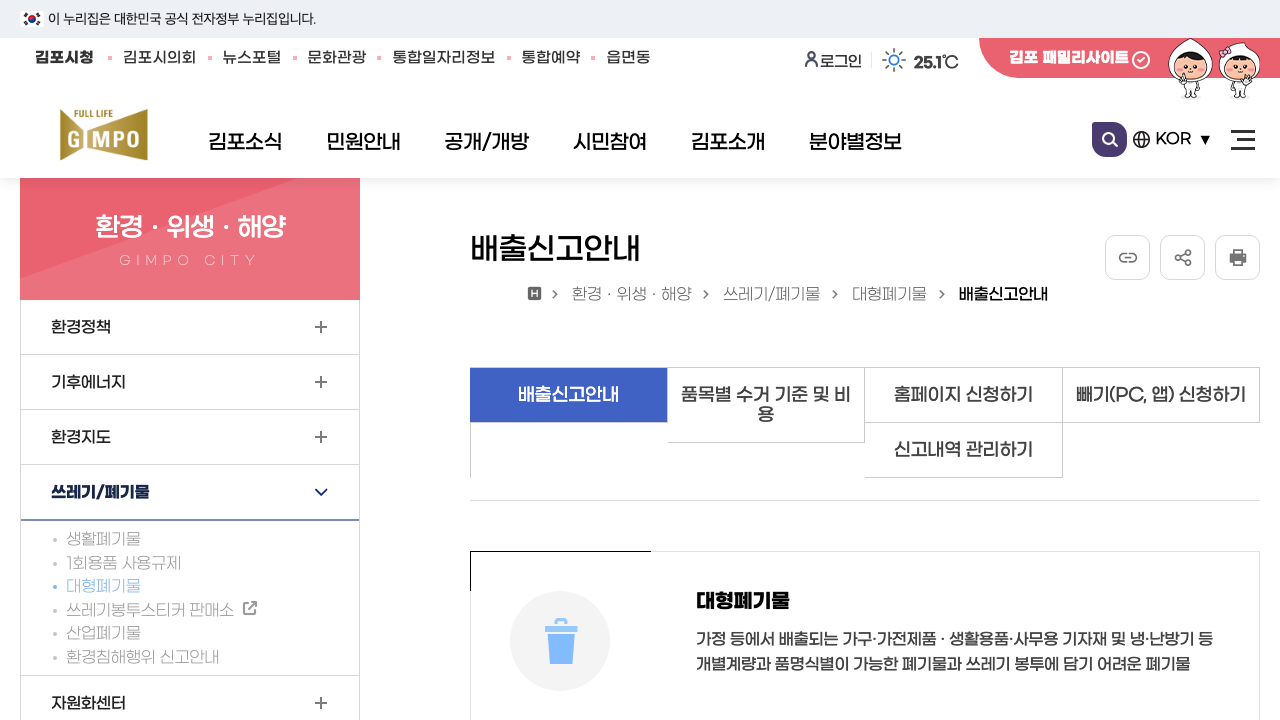Open the 민원안내 main menu
The image size is (1280, 720).
(363, 141)
